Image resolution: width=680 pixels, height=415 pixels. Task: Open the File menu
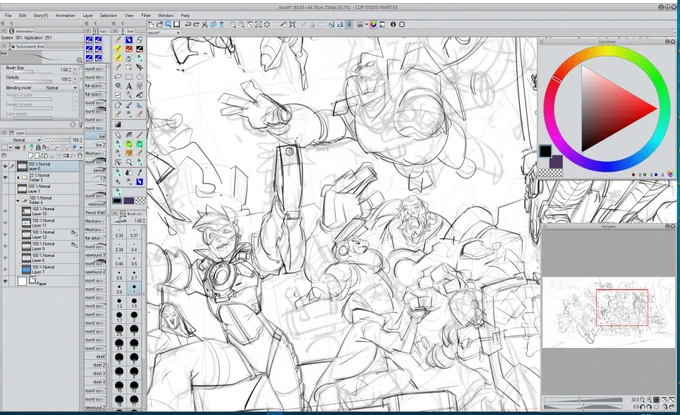tap(8, 15)
